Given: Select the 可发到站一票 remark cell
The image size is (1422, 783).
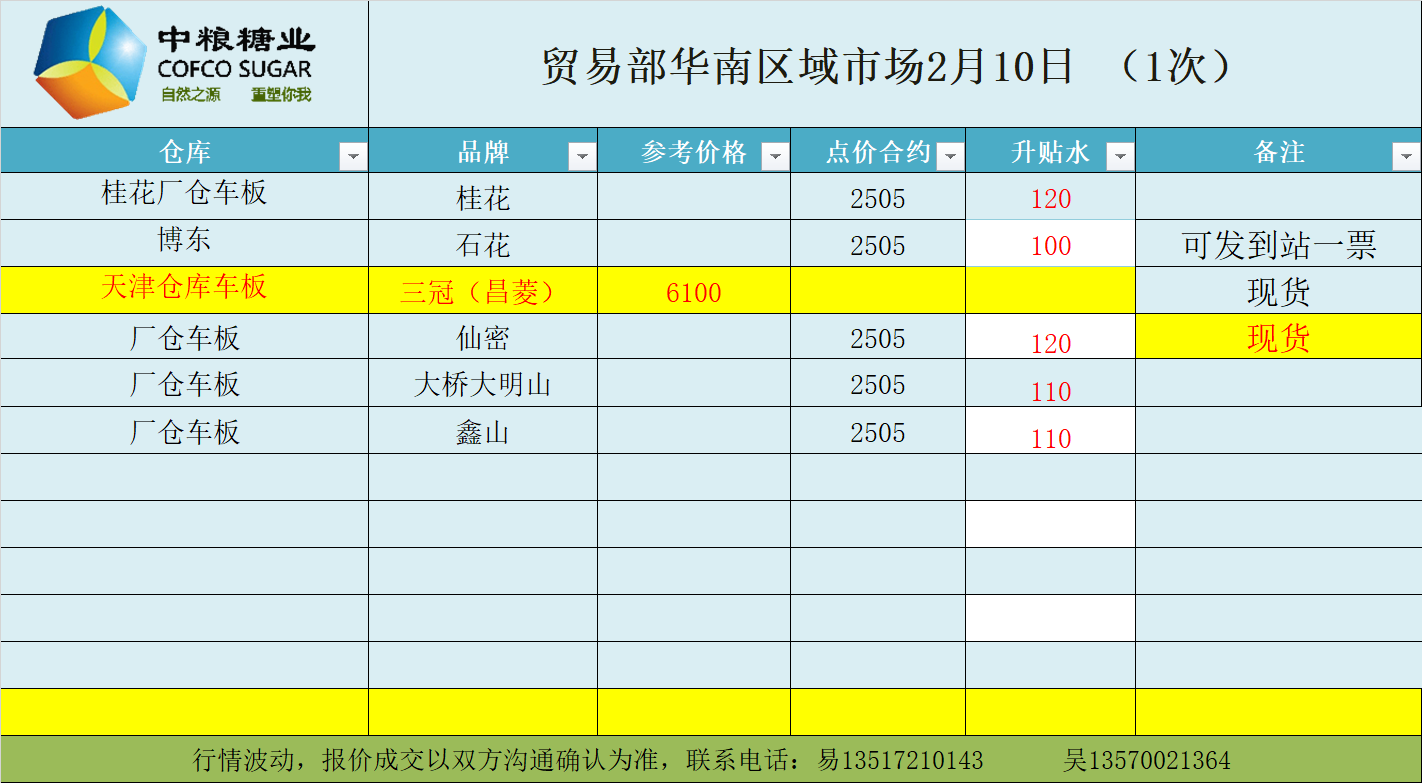Looking at the screenshot, I should coord(1278,245).
